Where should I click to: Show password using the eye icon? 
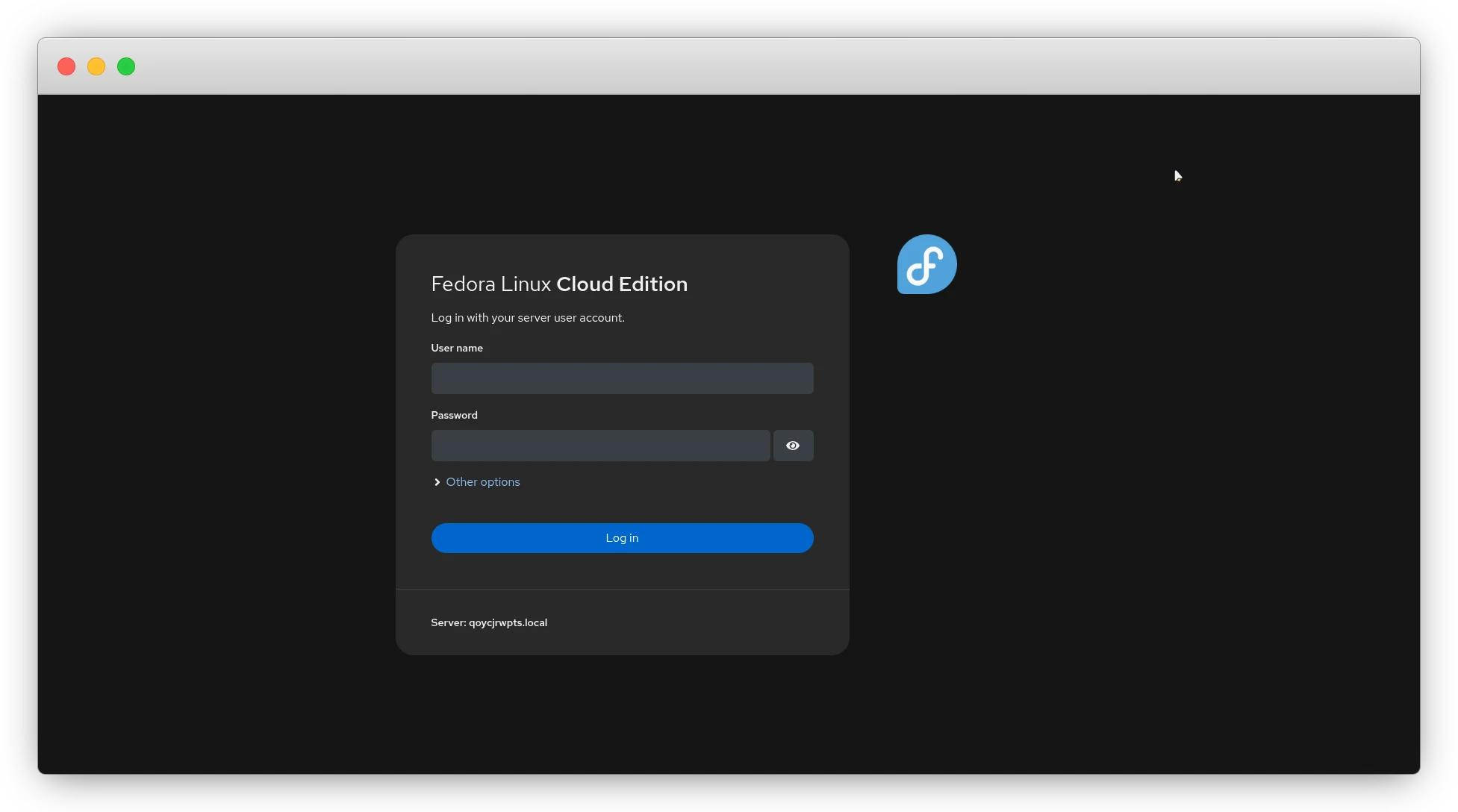[793, 446]
